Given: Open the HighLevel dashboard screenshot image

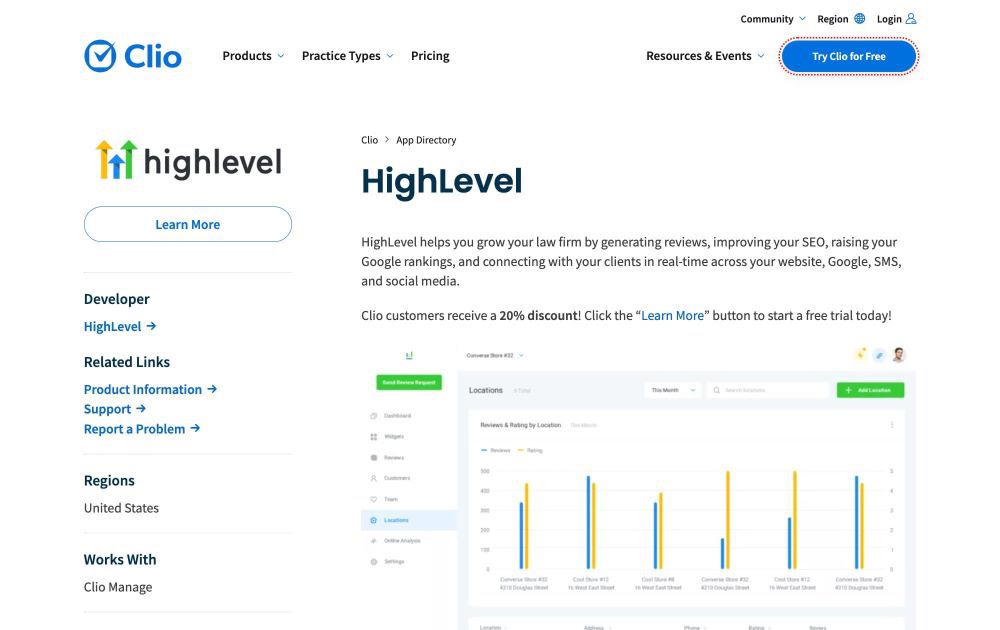Looking at the screenshot, I should (x=638, y=488).
